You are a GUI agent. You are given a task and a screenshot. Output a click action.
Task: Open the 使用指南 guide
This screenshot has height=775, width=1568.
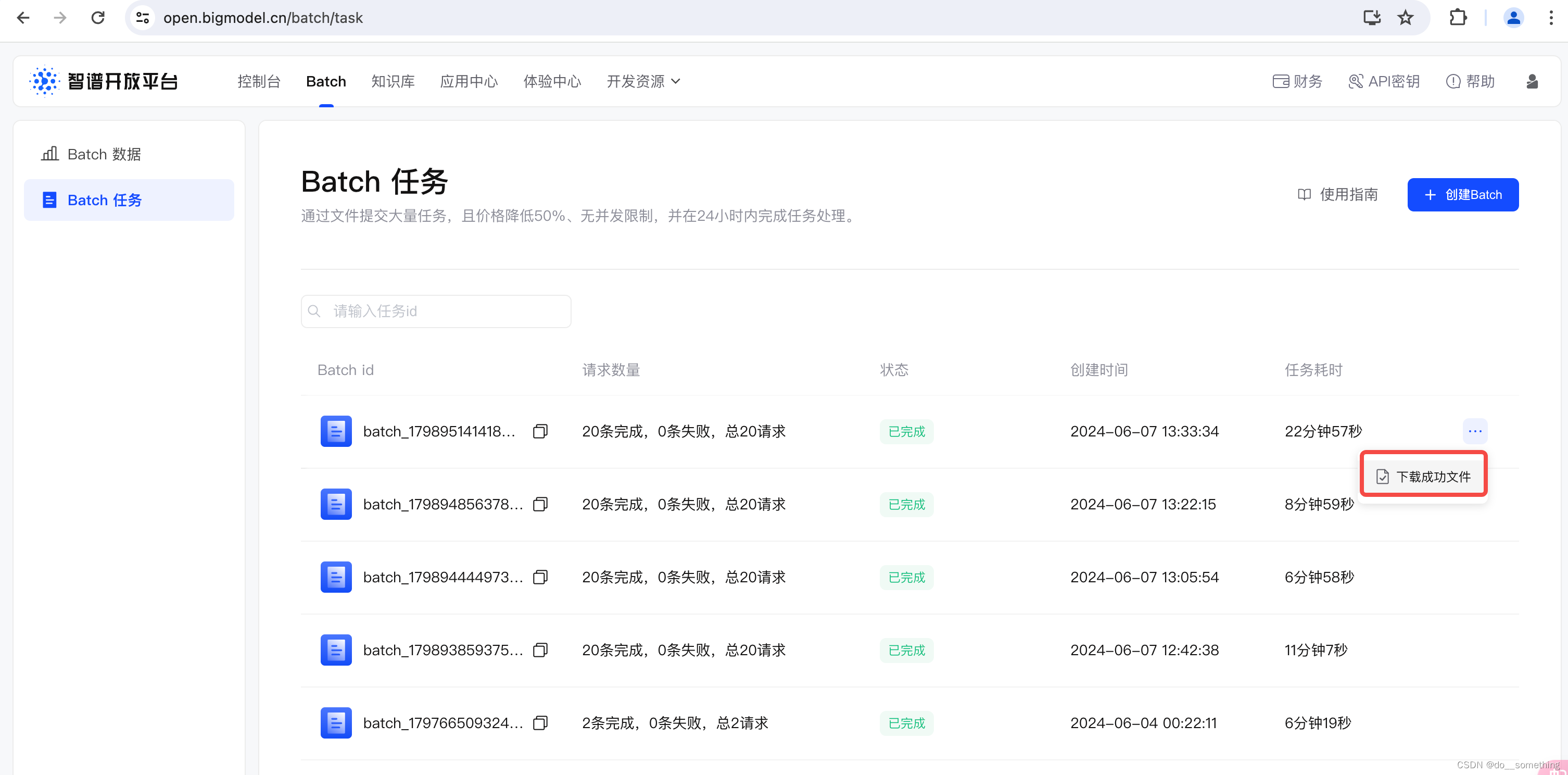click(1337, 194)
